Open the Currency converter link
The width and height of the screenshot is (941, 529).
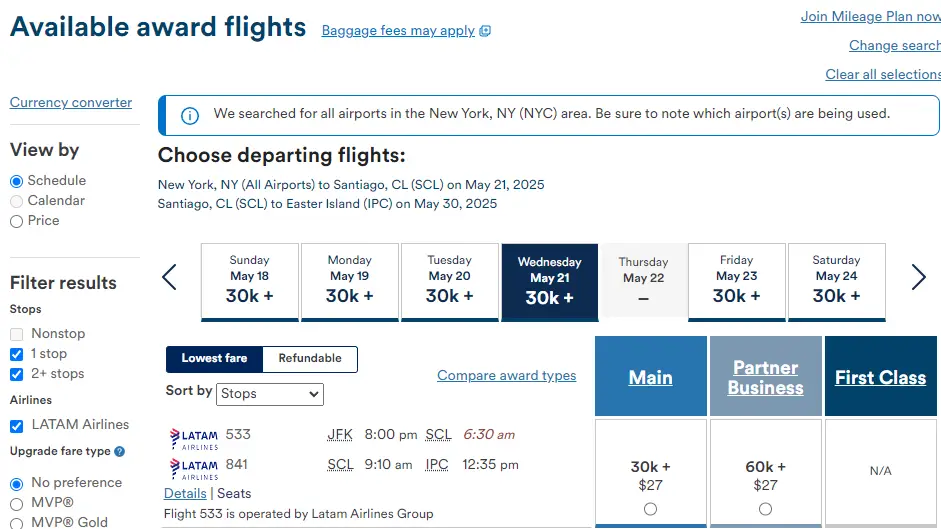71,103
